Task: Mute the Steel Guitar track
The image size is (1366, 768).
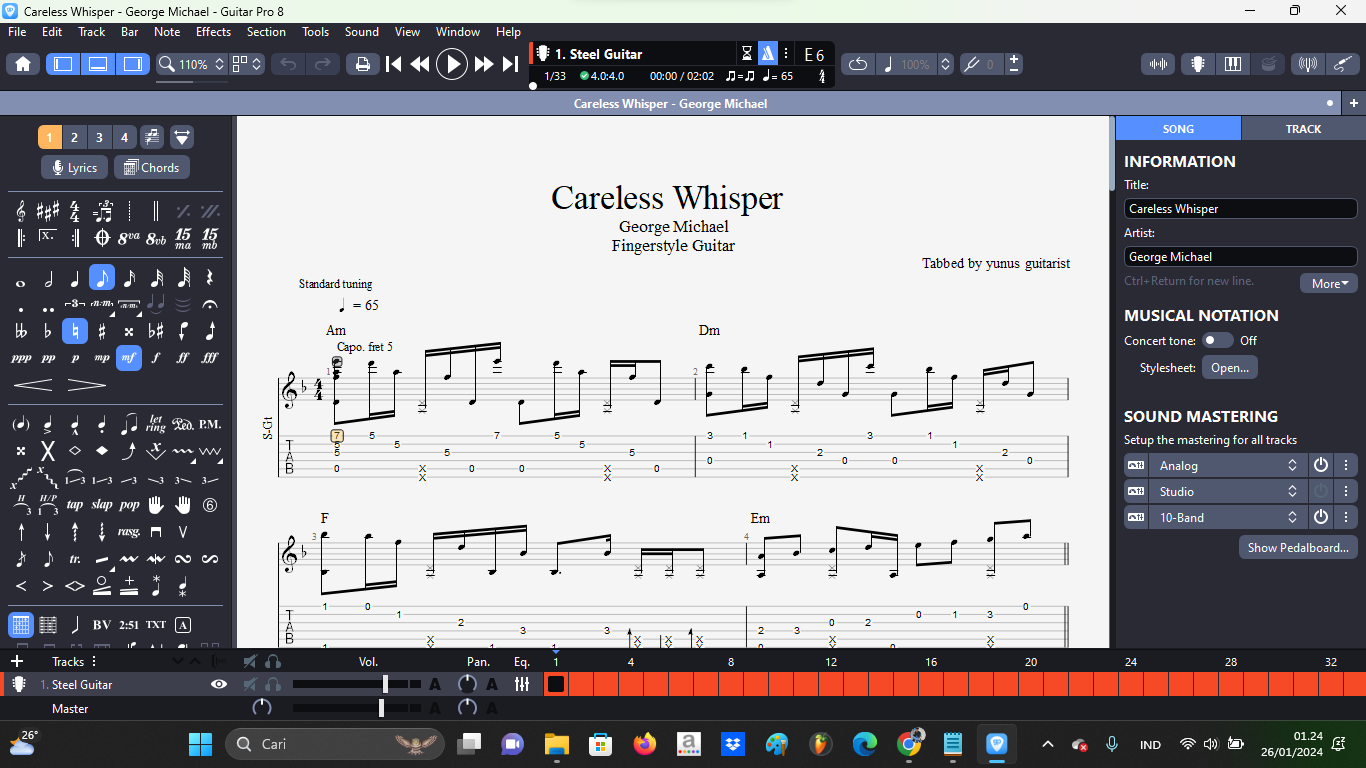Action: tap(250, 685)
